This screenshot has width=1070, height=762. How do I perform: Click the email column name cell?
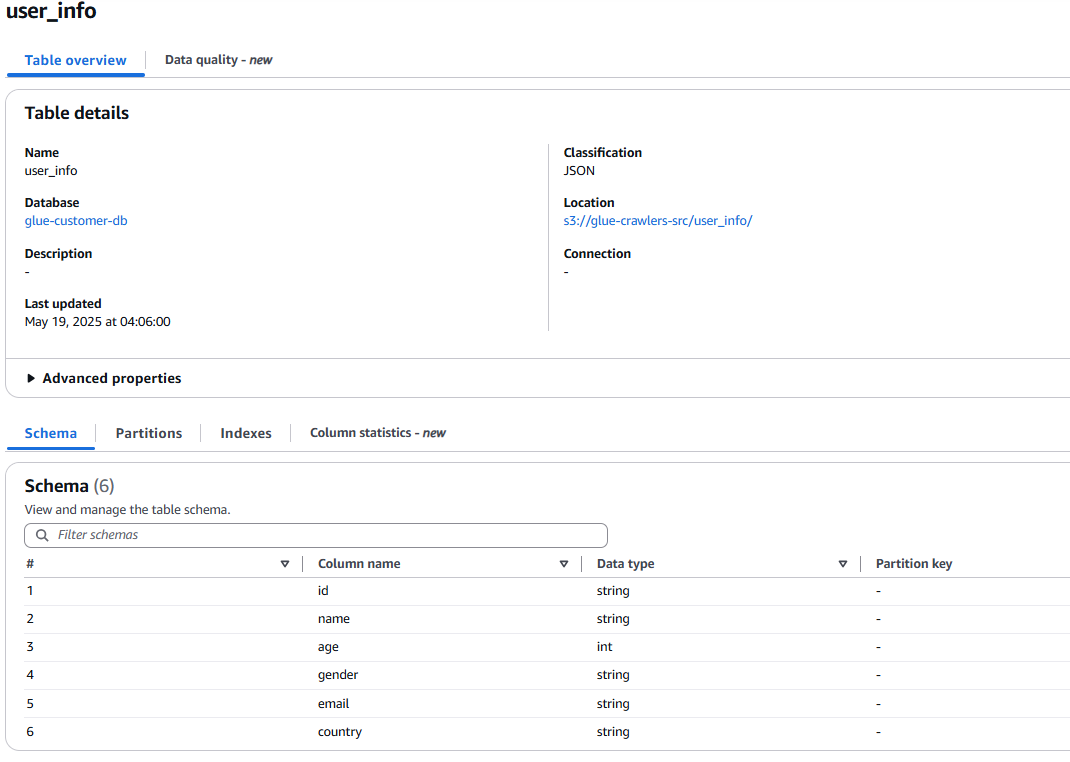click(x=333, y=704)
